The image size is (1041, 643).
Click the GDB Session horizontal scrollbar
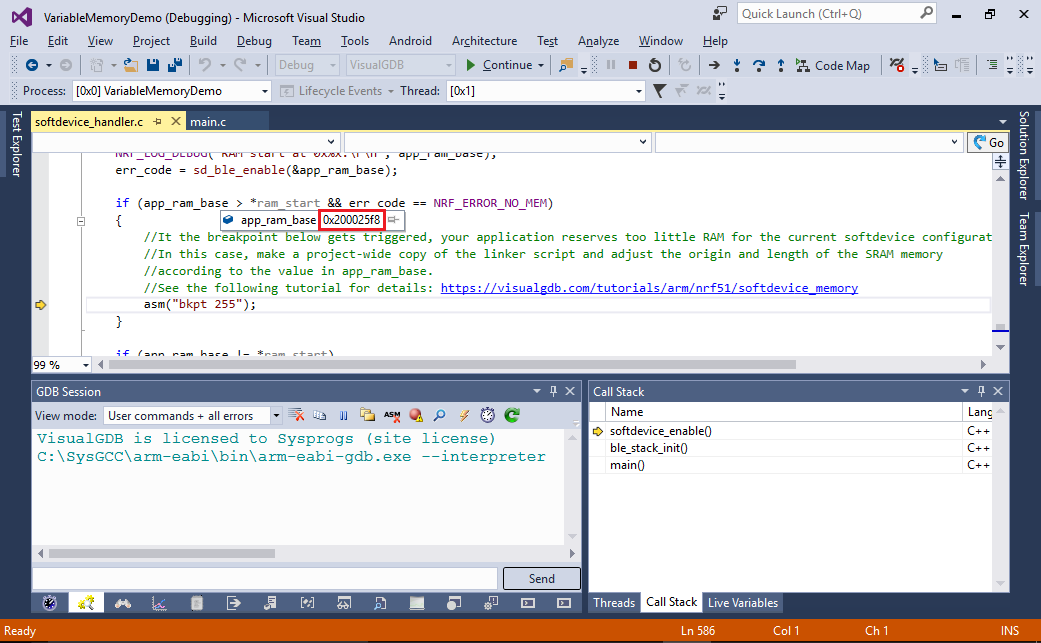162,553
